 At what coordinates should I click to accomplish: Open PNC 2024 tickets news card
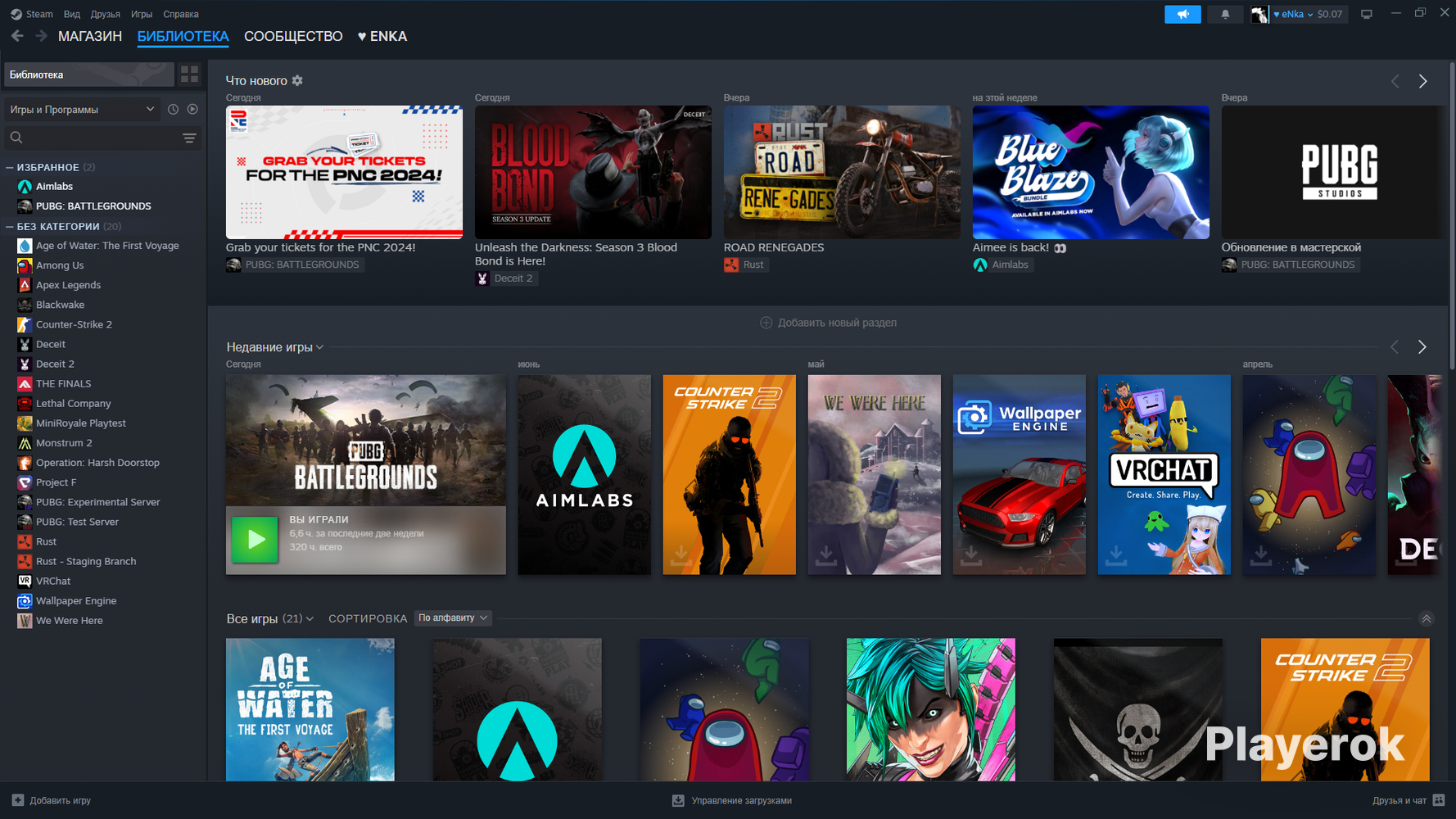(344, 172)
